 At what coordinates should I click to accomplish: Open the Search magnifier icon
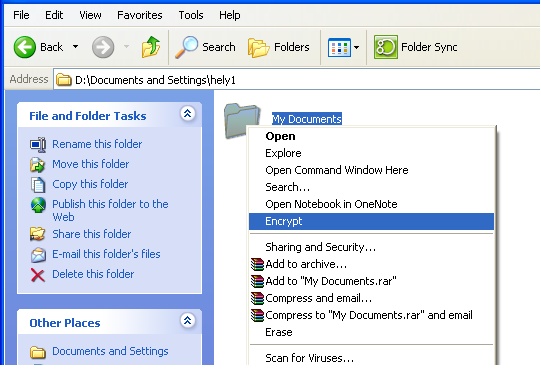187,47
